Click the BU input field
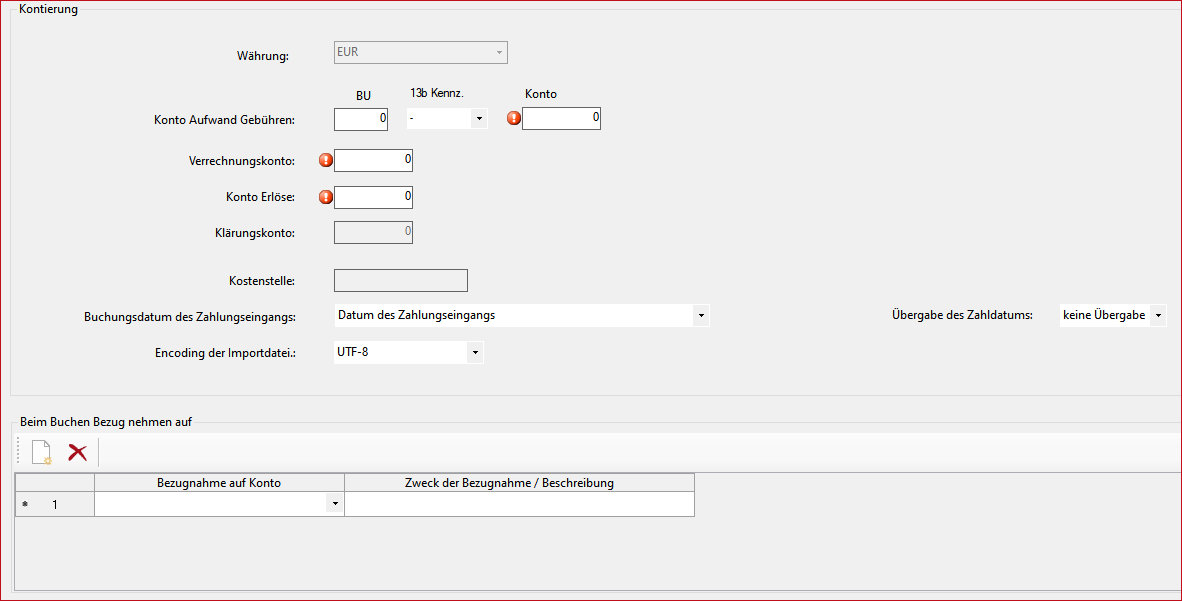The width and height of the screenshot is (1182, 601). (361, 118)
